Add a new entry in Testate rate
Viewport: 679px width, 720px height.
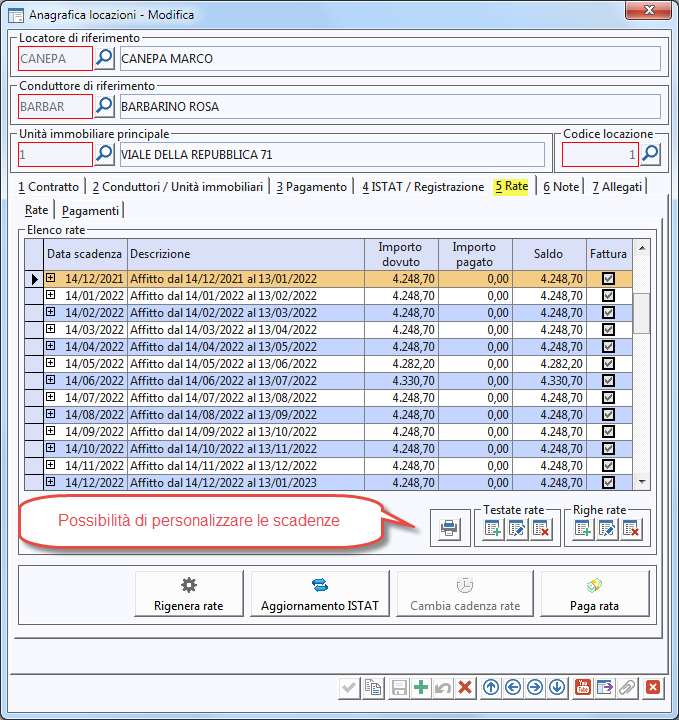(492, 530)
